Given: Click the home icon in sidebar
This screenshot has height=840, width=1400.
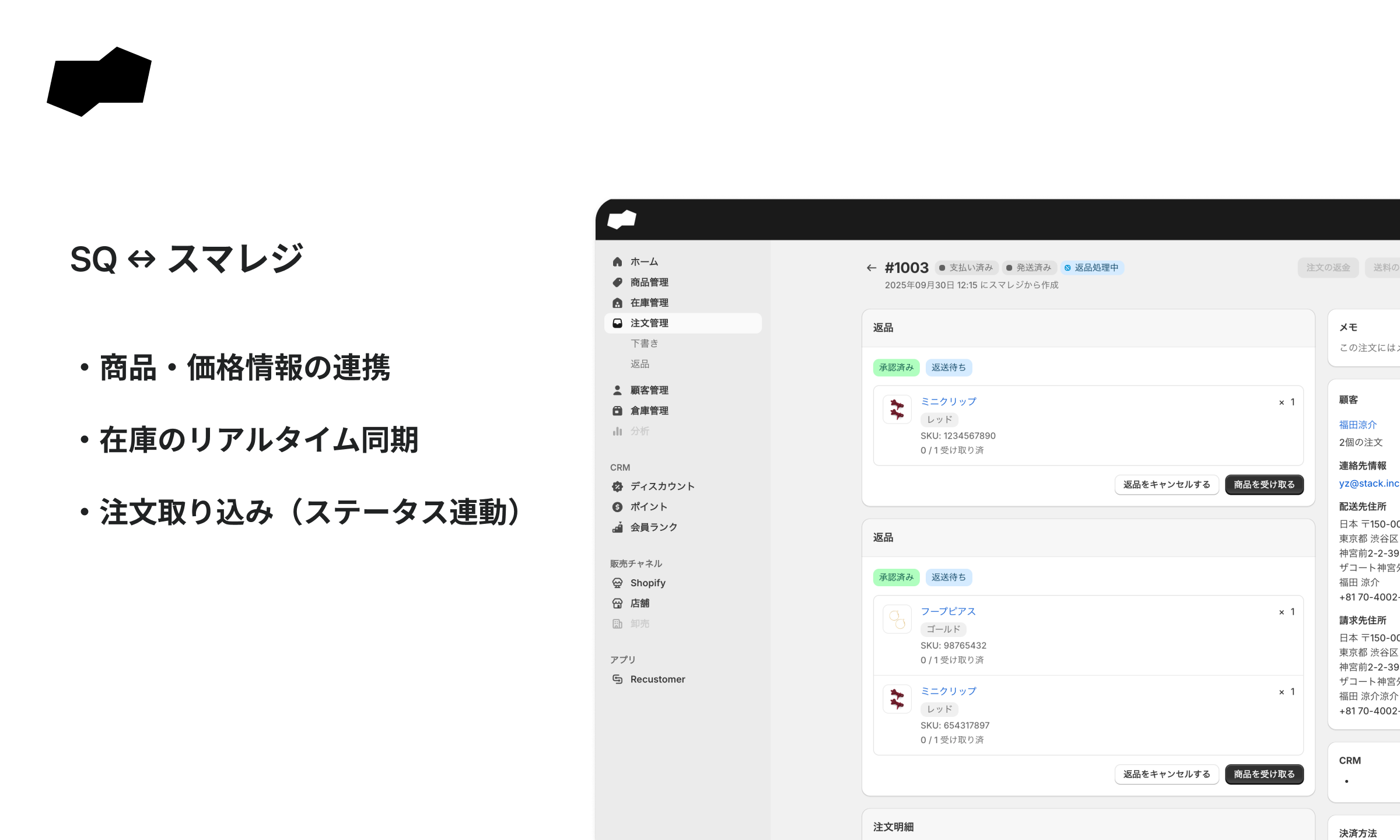Looking at the screenshot, I should click(617, 262).
